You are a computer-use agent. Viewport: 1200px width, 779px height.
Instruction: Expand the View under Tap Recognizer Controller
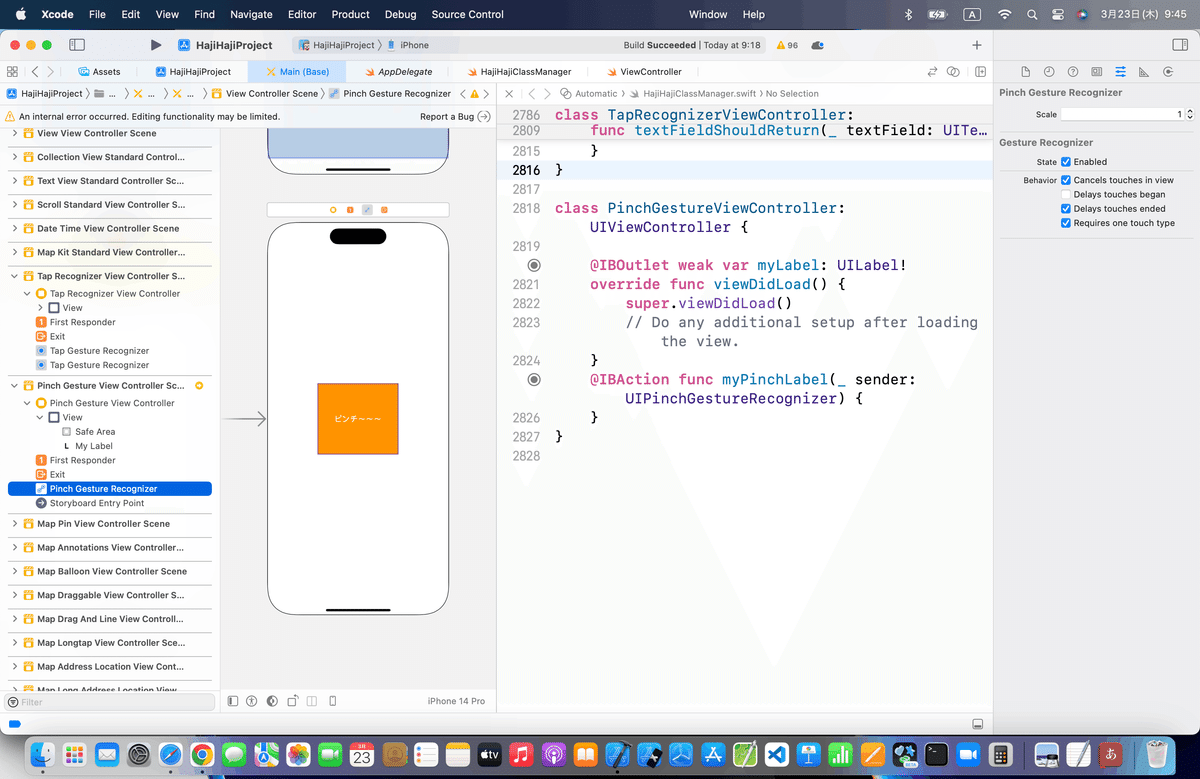click(x=40, y=308)
